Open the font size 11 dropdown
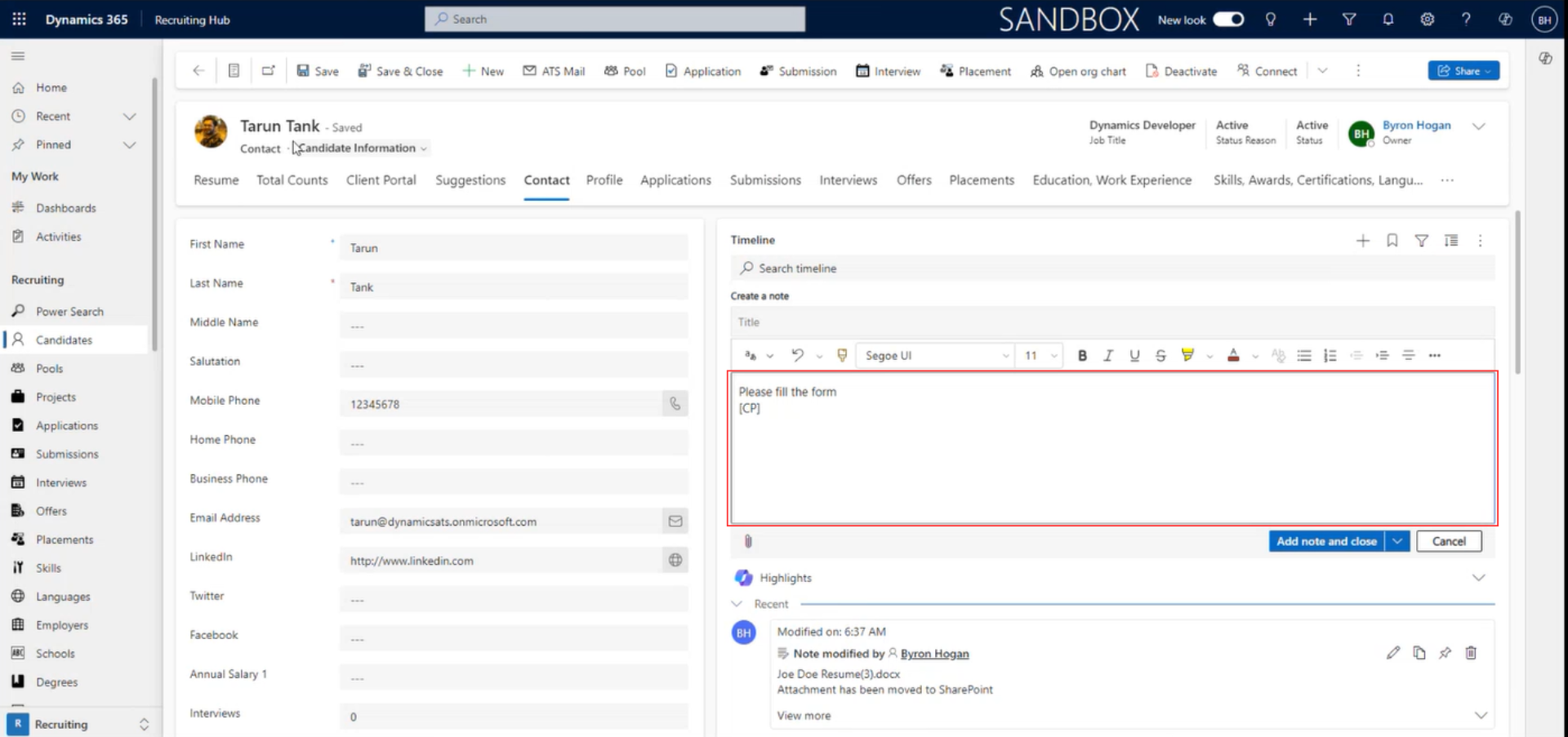 (1040, 355)
